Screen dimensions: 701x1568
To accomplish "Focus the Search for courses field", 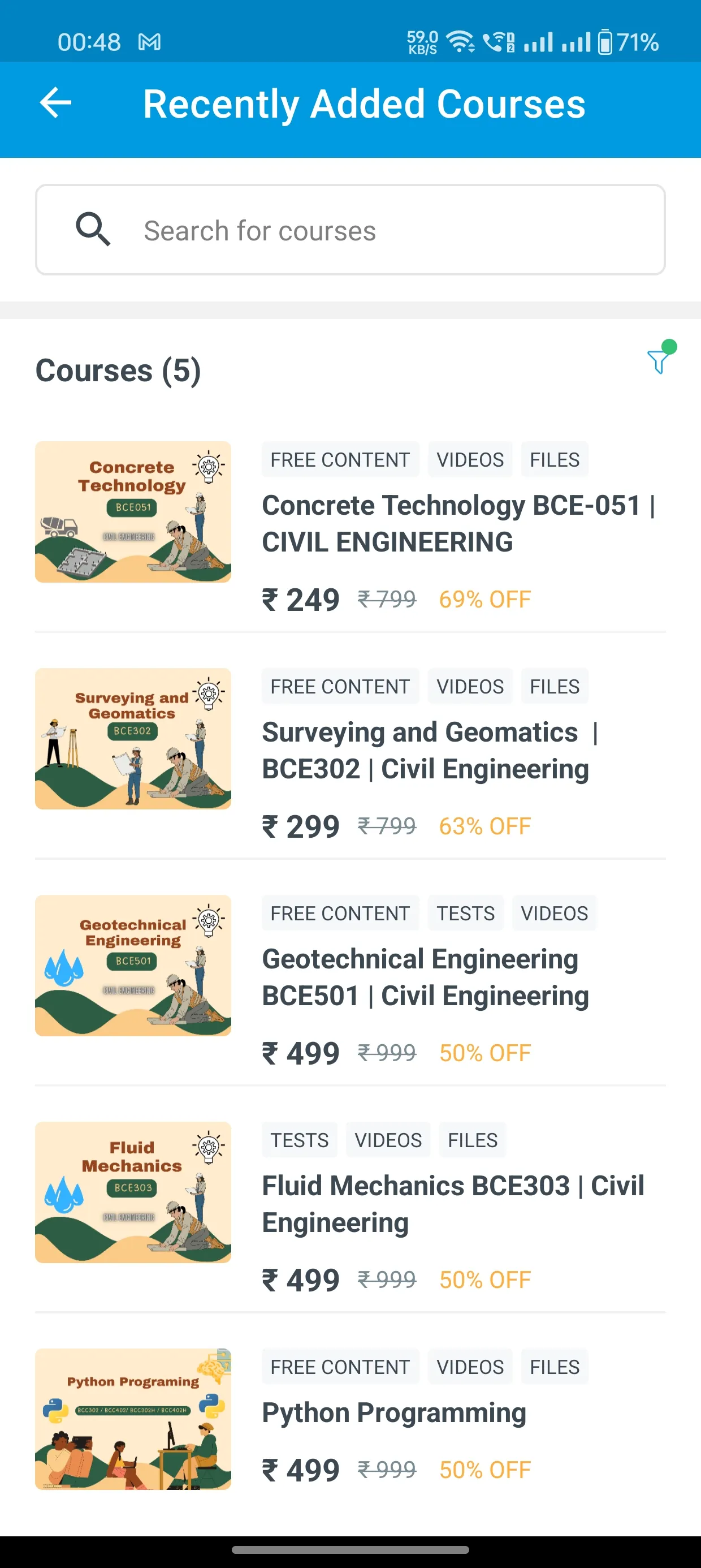I will point(350,230).
